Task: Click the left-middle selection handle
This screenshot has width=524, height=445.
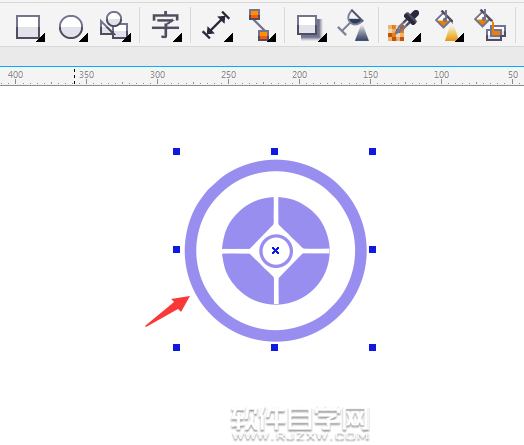Action: [x=176, y=250]
